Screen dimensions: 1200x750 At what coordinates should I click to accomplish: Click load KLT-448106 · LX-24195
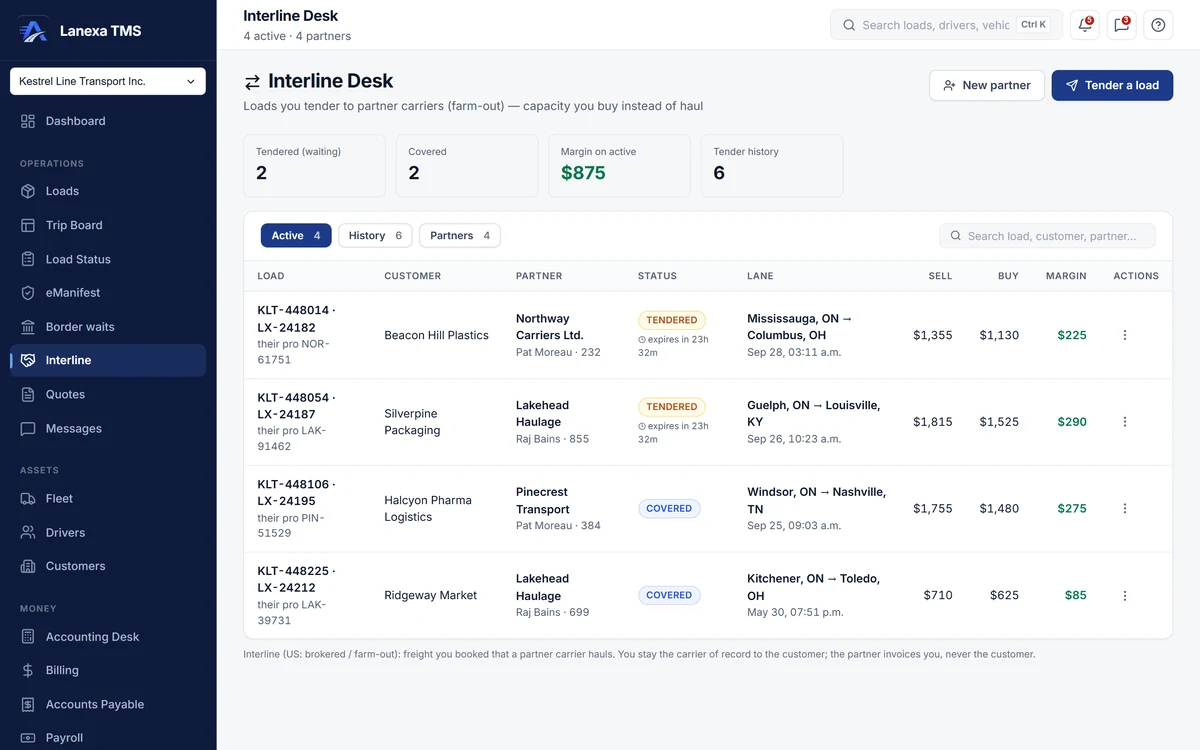click(296, 492)
